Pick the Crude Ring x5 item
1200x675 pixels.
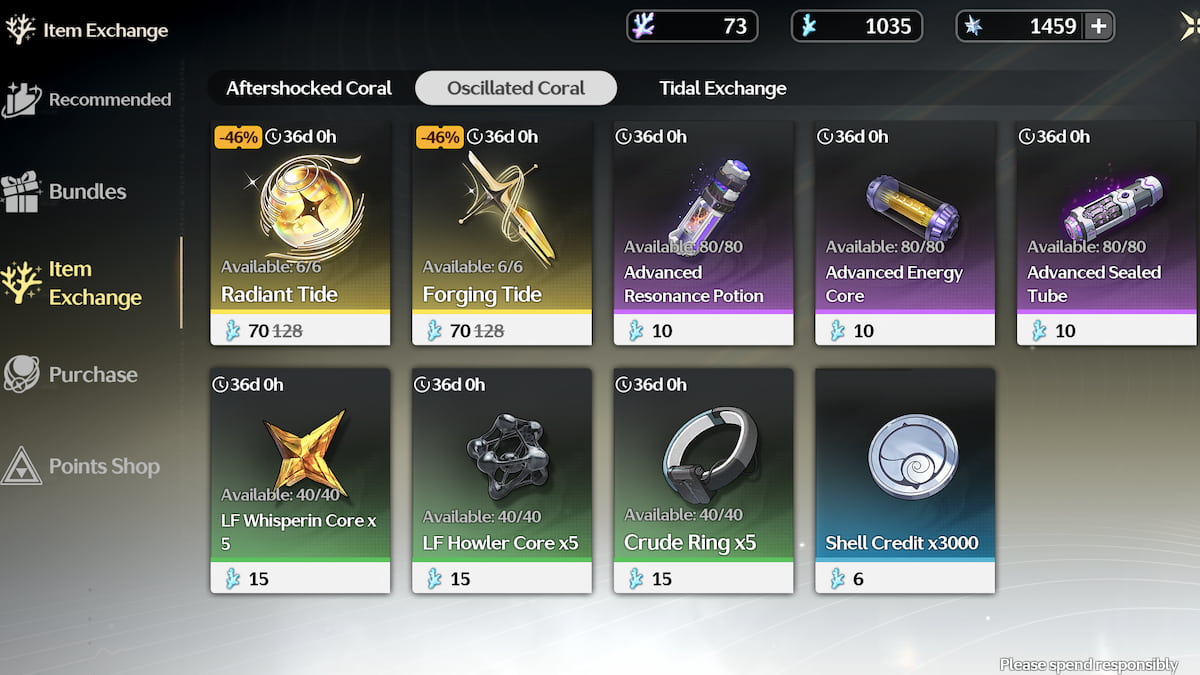(x=703, y=479)
